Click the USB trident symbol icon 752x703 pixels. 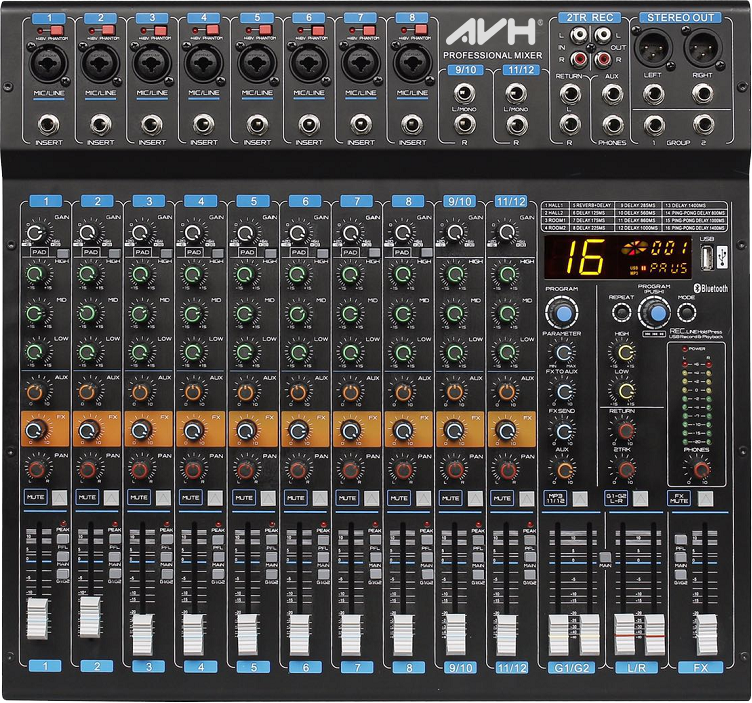721,257
